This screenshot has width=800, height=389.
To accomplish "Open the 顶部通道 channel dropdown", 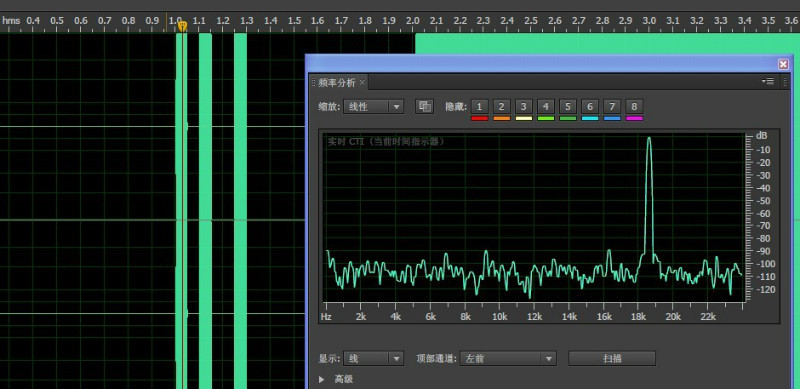I will pyautogui.click(x=508, y=358).
